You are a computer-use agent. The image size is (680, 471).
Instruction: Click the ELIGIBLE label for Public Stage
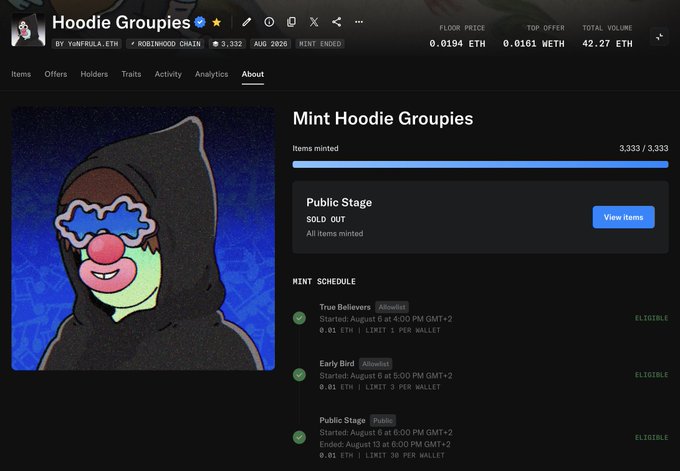[651, 438]
